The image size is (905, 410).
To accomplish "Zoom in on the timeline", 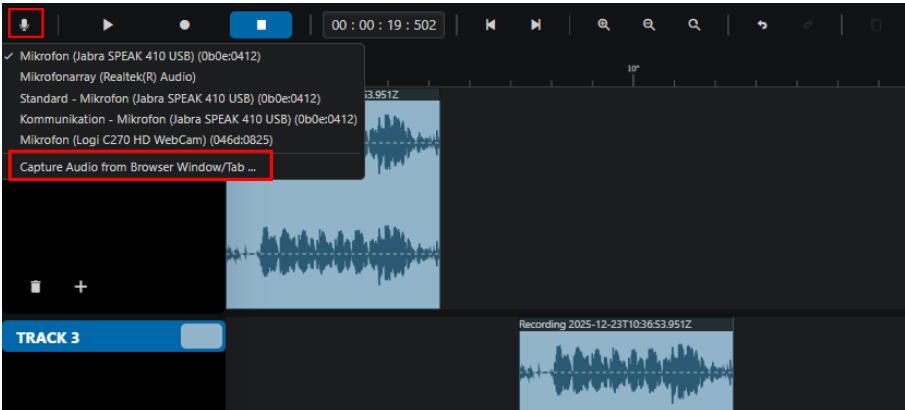I will pyautogui.click(x=604, y=25).
